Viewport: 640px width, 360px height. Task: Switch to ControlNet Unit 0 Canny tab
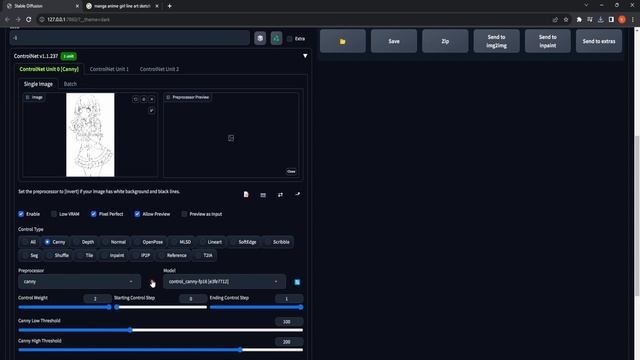pyautogui.click(x=49, y=69)
